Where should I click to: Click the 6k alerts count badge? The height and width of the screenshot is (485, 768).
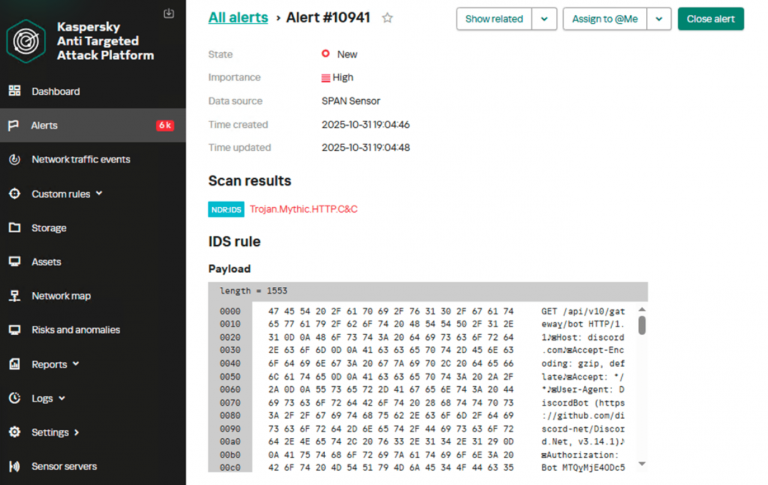tap(165, 125)
